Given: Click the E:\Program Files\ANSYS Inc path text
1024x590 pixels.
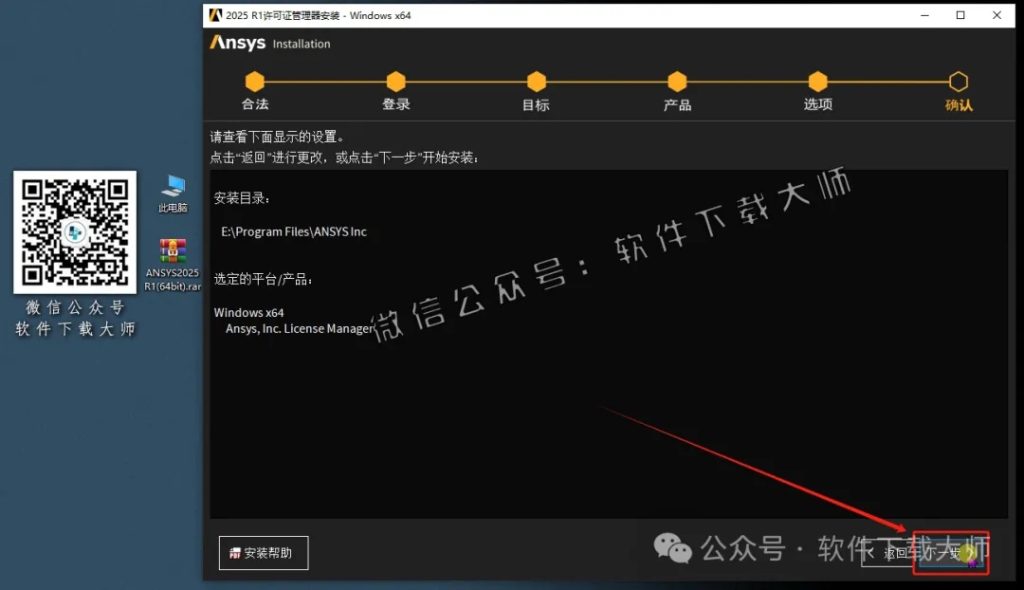Looking at the screenshot, I should tap(296, 231).
